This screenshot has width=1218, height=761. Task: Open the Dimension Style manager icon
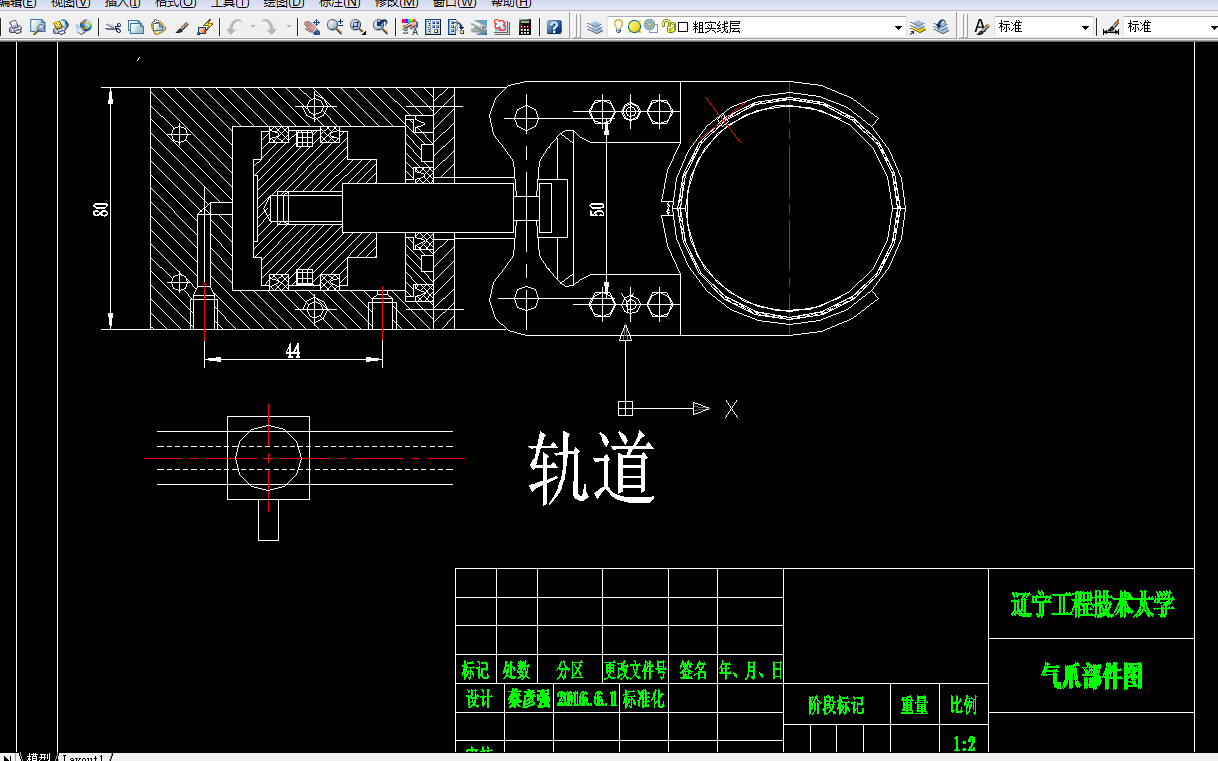(x=1111, y=27)
